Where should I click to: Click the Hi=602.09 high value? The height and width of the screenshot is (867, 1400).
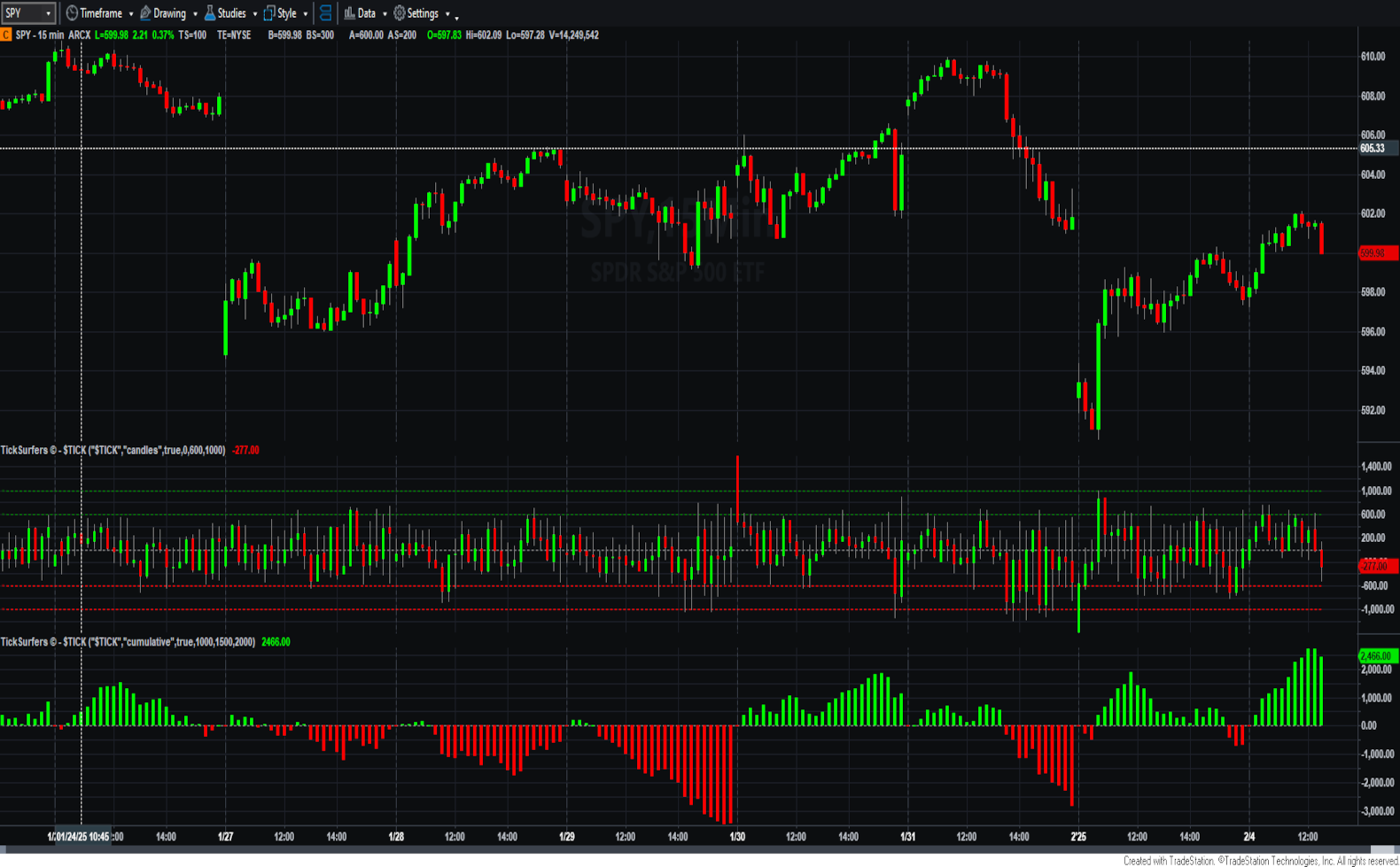point(484,35)
